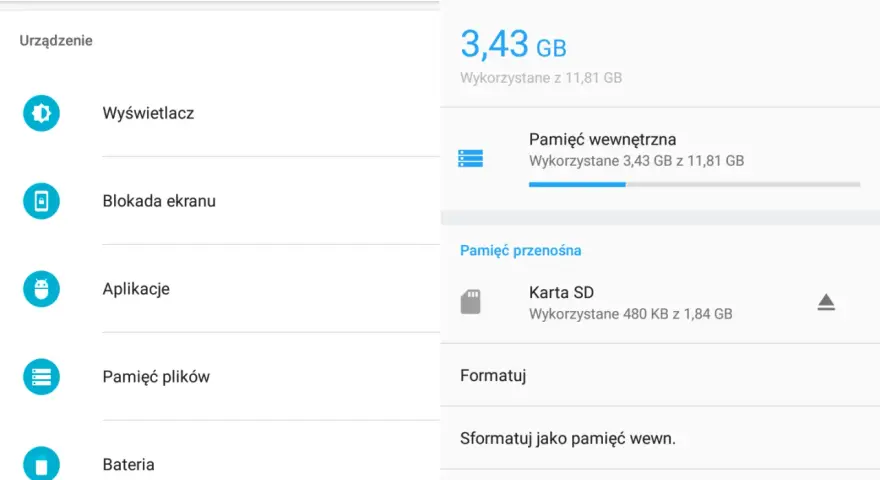The image size is (880, 480).
Task: Tap the internal storage stack icon
Action: 470,158
